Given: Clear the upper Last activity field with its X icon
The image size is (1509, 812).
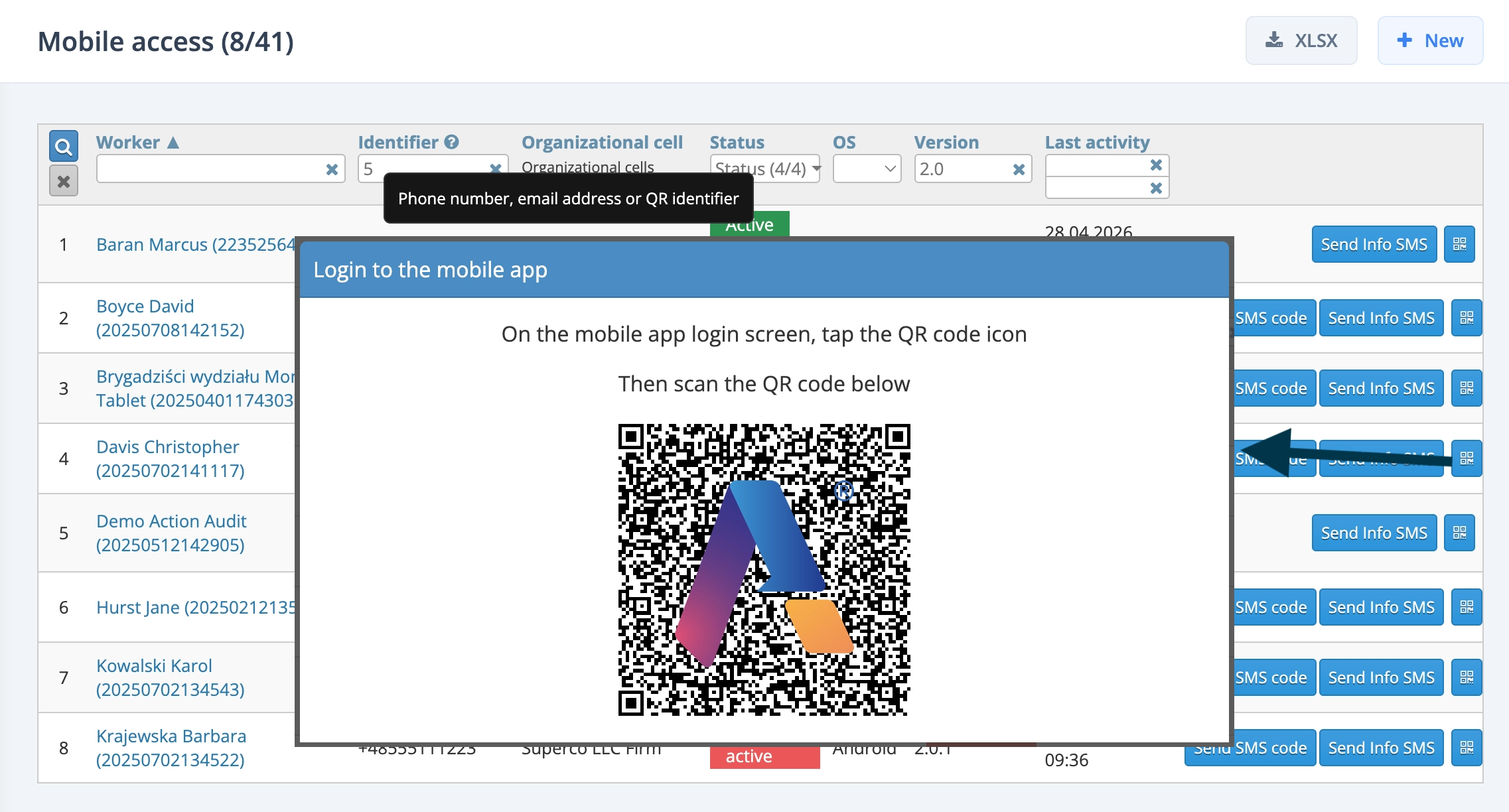Looking at the screenshot, I should click(1157, 165).
